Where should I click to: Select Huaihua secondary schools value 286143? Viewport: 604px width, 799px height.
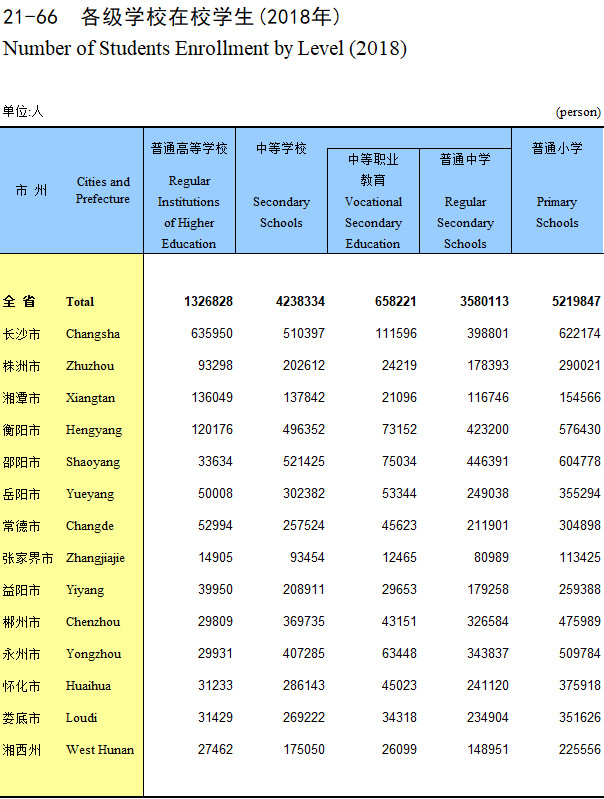(304, 685)
